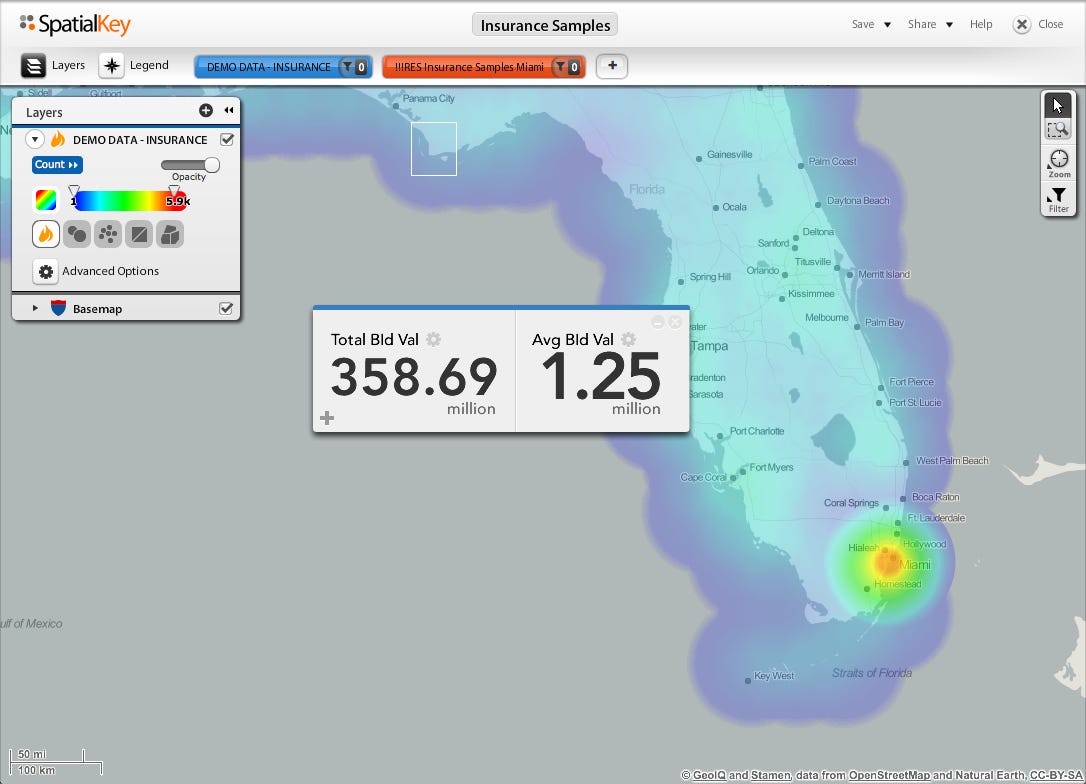Click the SpatialKey logo

coord(75,25)
